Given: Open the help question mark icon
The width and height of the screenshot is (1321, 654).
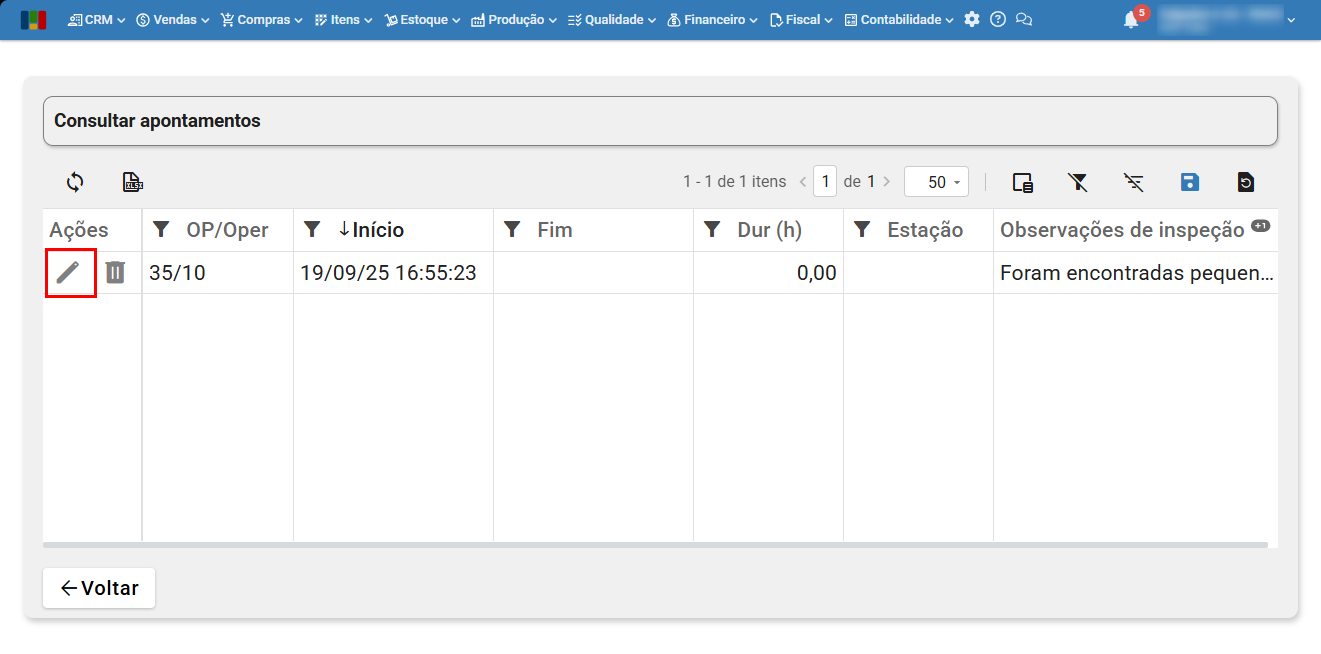Looking at the screenshot, I should 998,20.
